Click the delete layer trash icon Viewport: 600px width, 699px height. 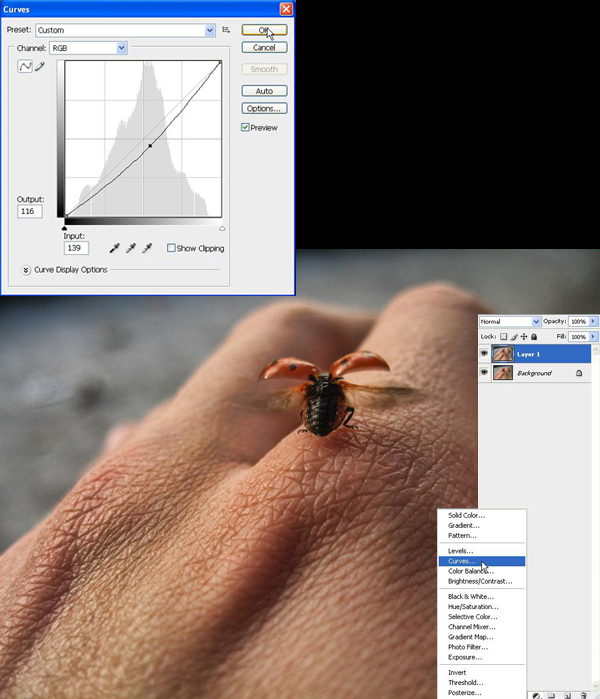pyautogui.click(x=583, y=695)
